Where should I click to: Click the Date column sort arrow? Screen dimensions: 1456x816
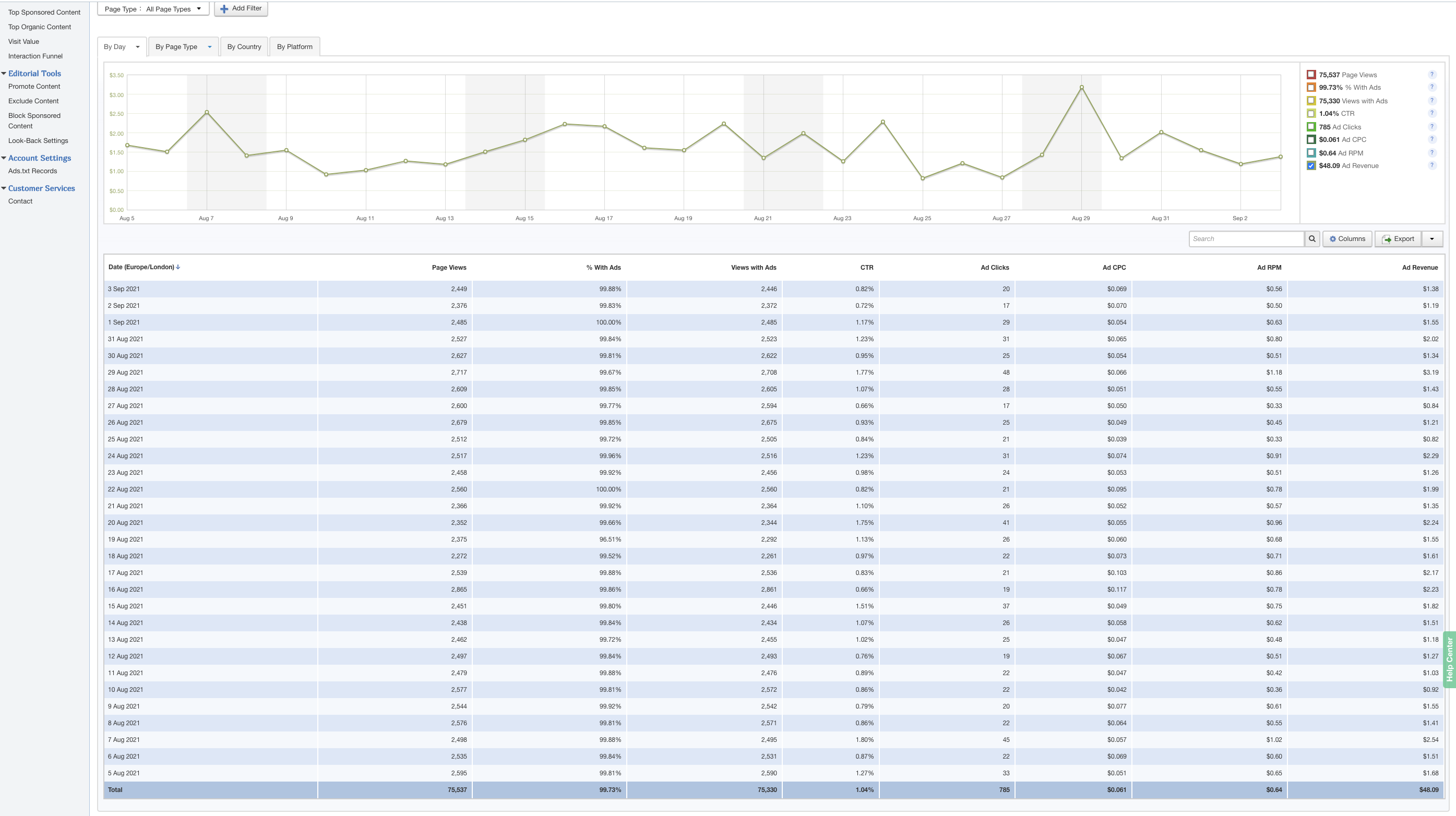(178, 267)
